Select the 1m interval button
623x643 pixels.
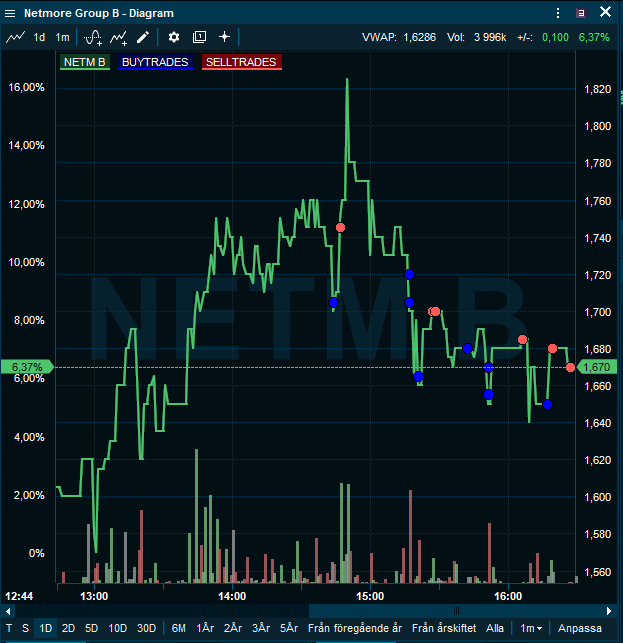click(62, 37)
